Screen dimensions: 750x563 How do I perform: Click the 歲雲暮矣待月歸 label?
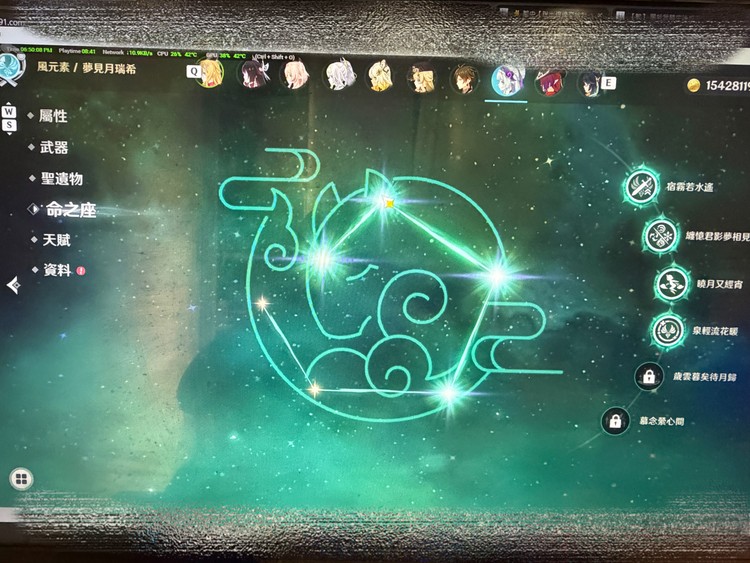coord(705,377)
